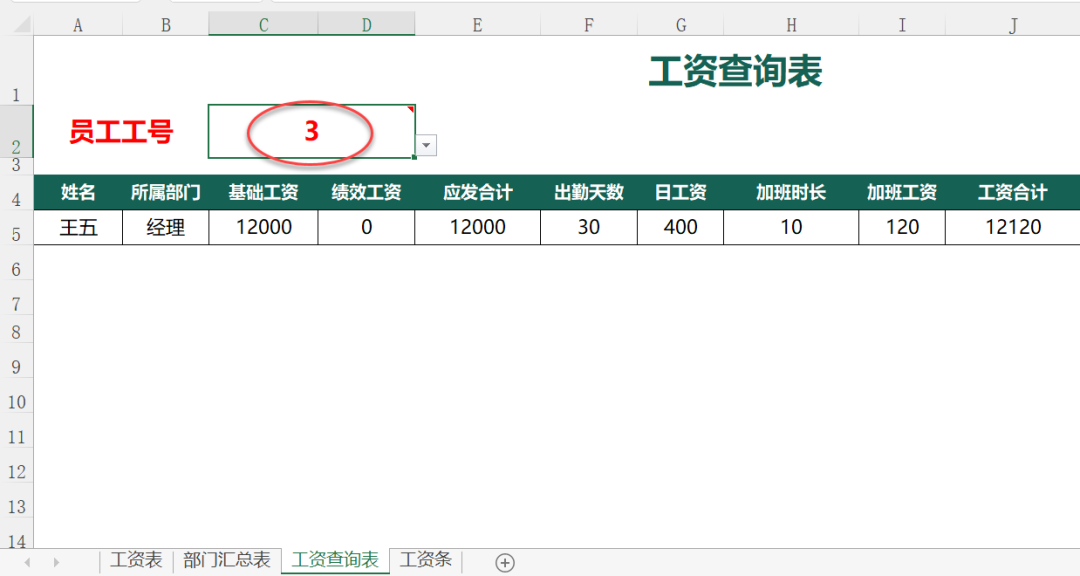Switch to the 工资表 sheet tab

pyautogui.click(x=140, y=561)
